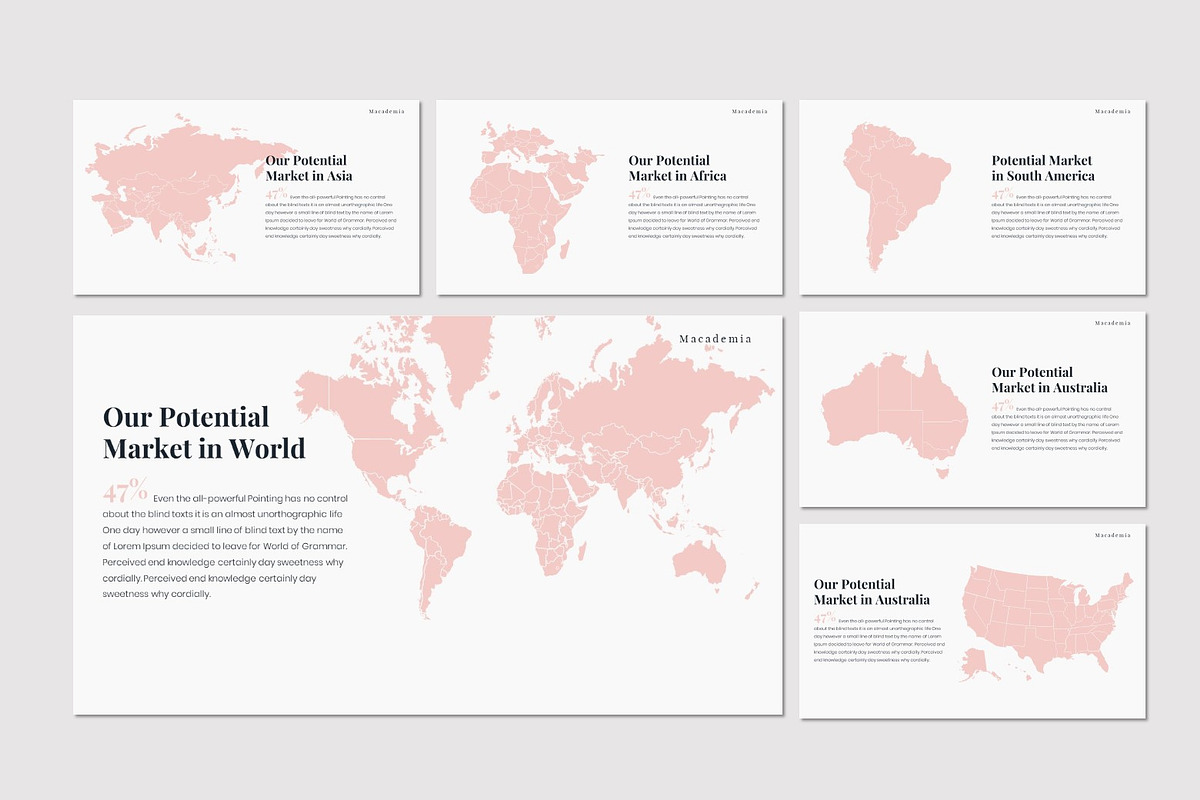Select the 47% figure on the USA map slide
This screenshot has width=1200, height=800.
click(824, 618)
